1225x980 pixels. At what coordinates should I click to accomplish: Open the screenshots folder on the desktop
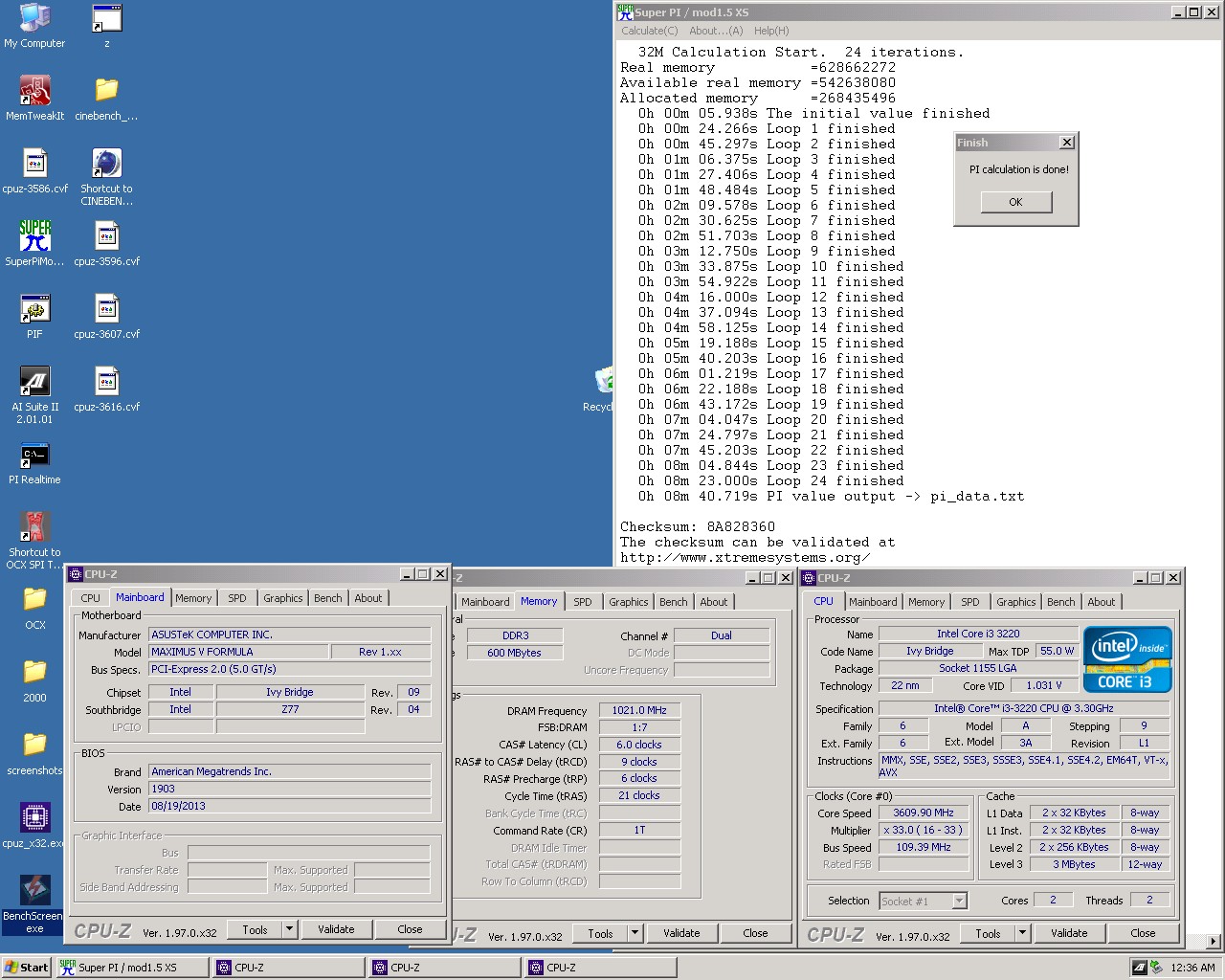point(34,753)
